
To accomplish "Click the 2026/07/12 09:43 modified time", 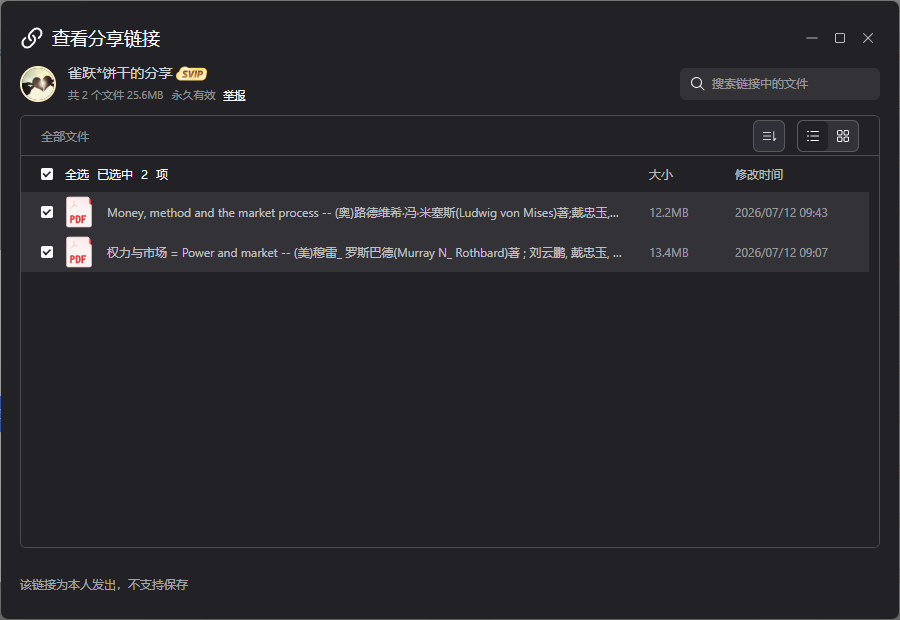I will coord(781,212).
